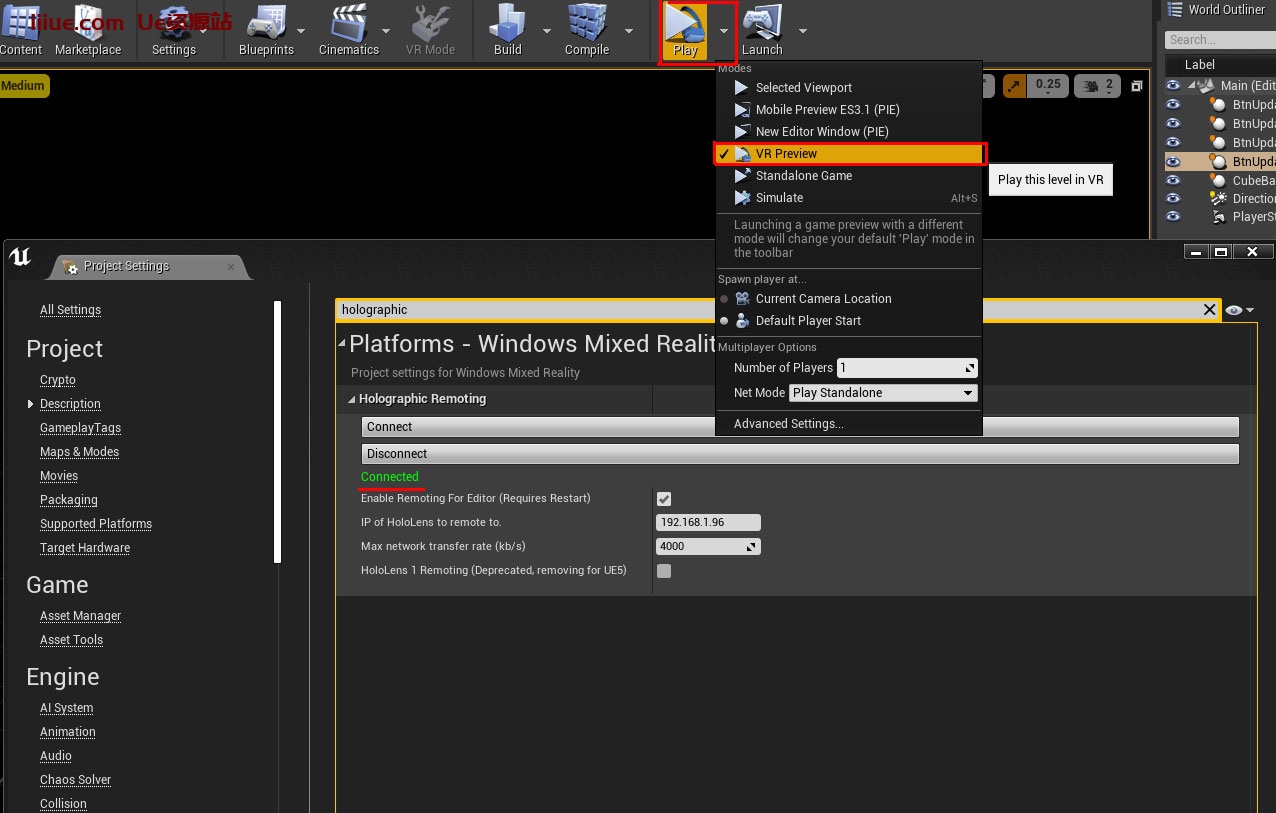Screen dimensions: 1276x813
Task: Click the Disconnect button
Action: point(800,454)
